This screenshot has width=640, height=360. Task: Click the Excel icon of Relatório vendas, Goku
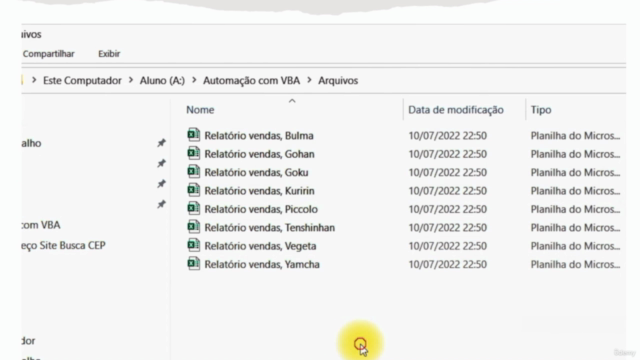pos(193,171)
